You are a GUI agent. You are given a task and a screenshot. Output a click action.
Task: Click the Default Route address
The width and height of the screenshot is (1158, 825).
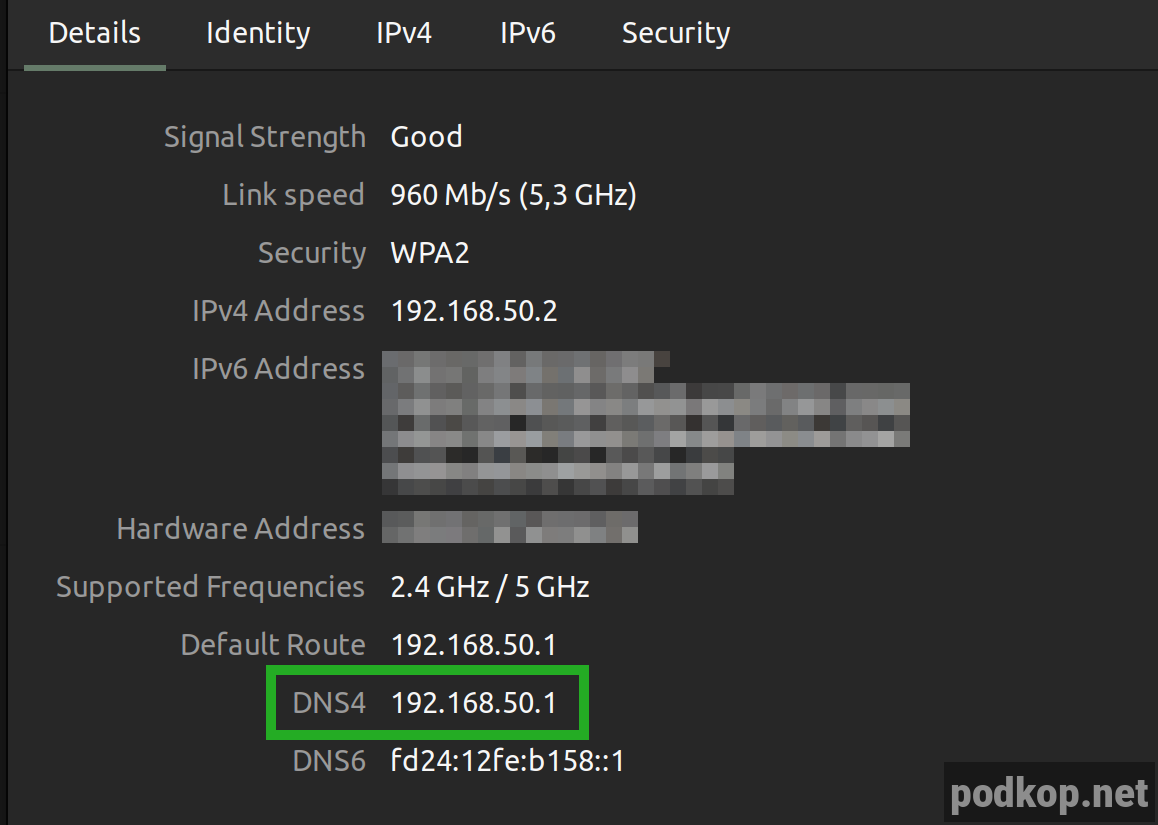[x=474, y=644]
